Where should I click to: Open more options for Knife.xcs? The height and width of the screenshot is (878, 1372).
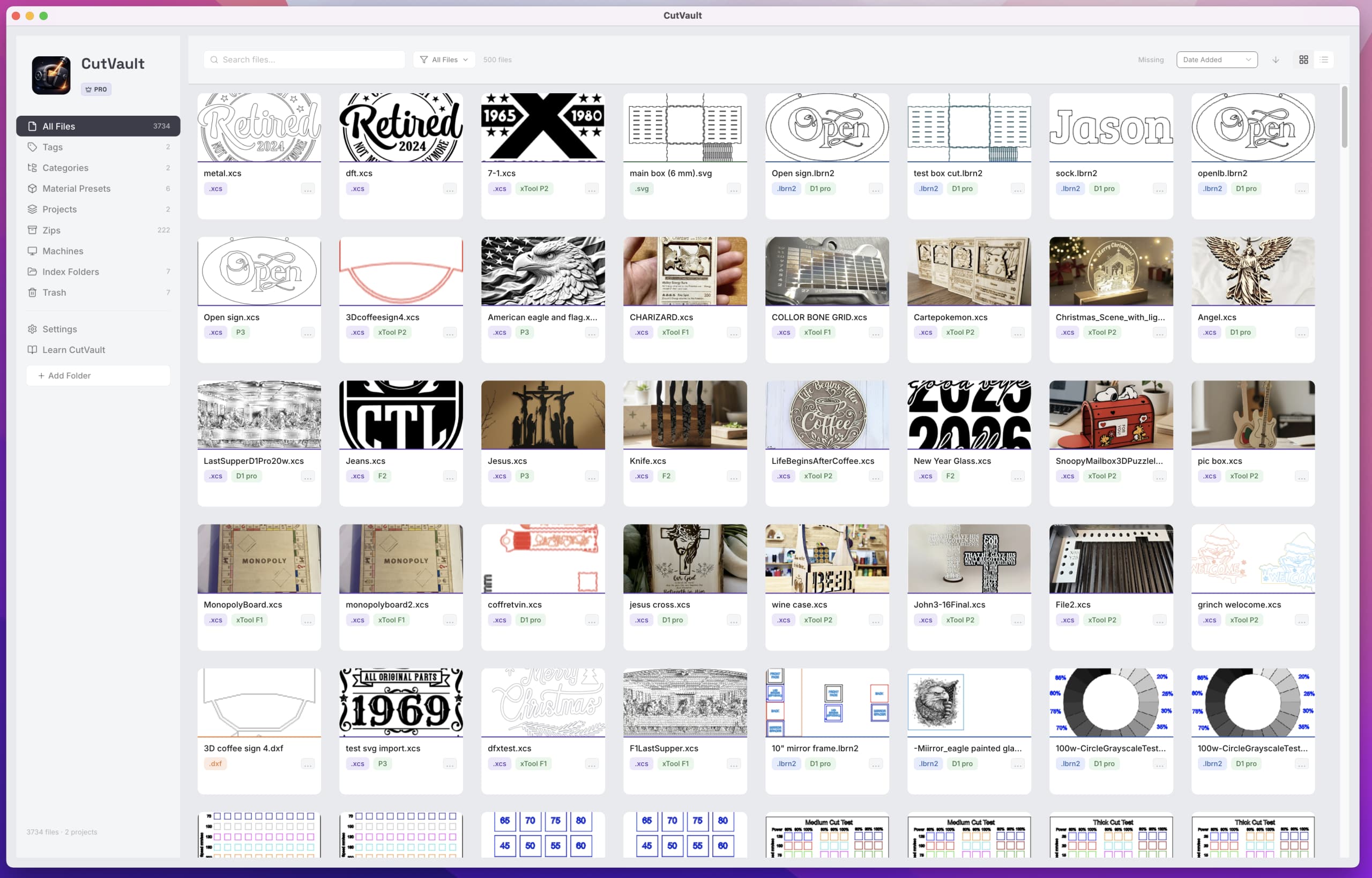click(x=734, y=476)
